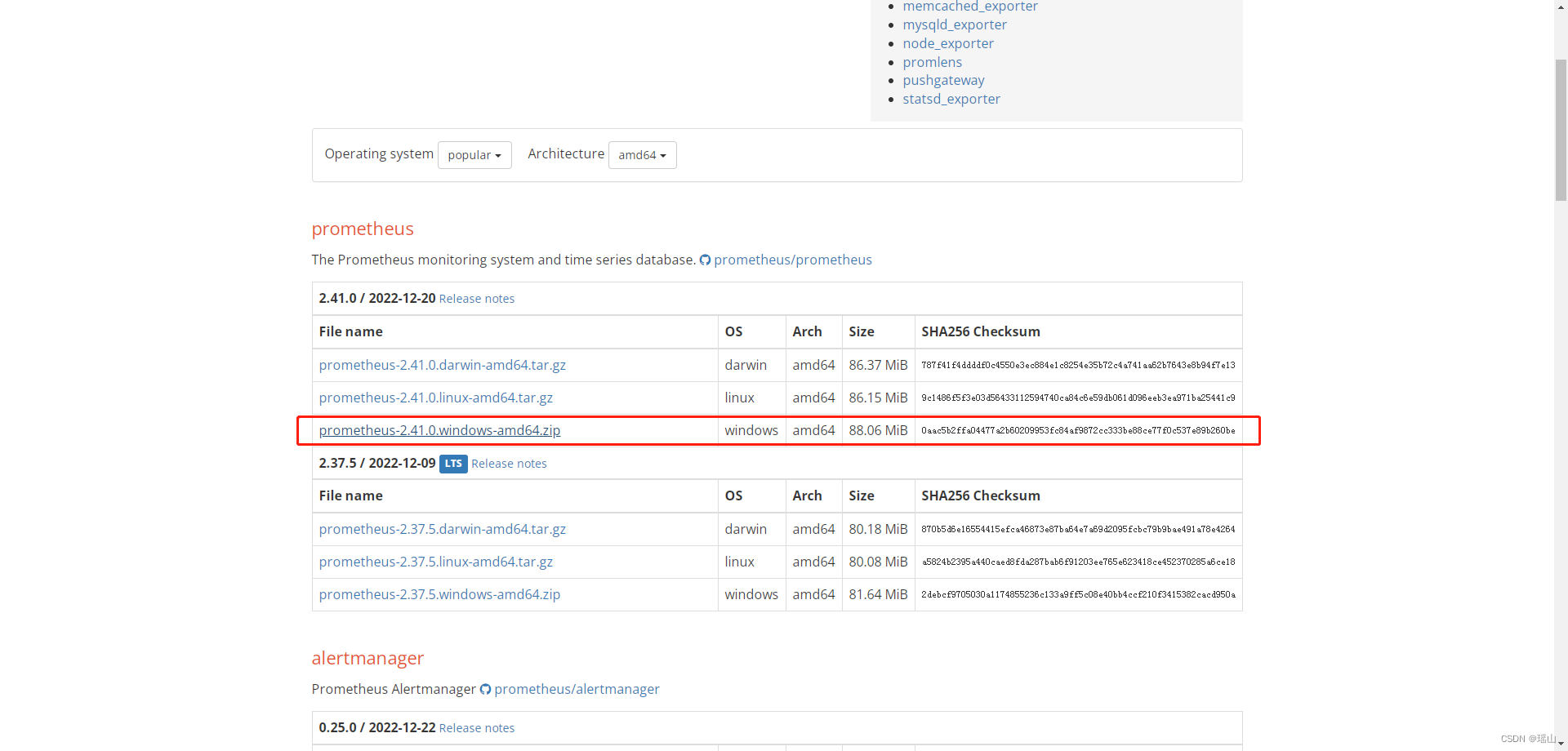
Task: Download prometheus-2.37.5.darwin-amd64.tar.gz
Action: click(x=443, y=529)
